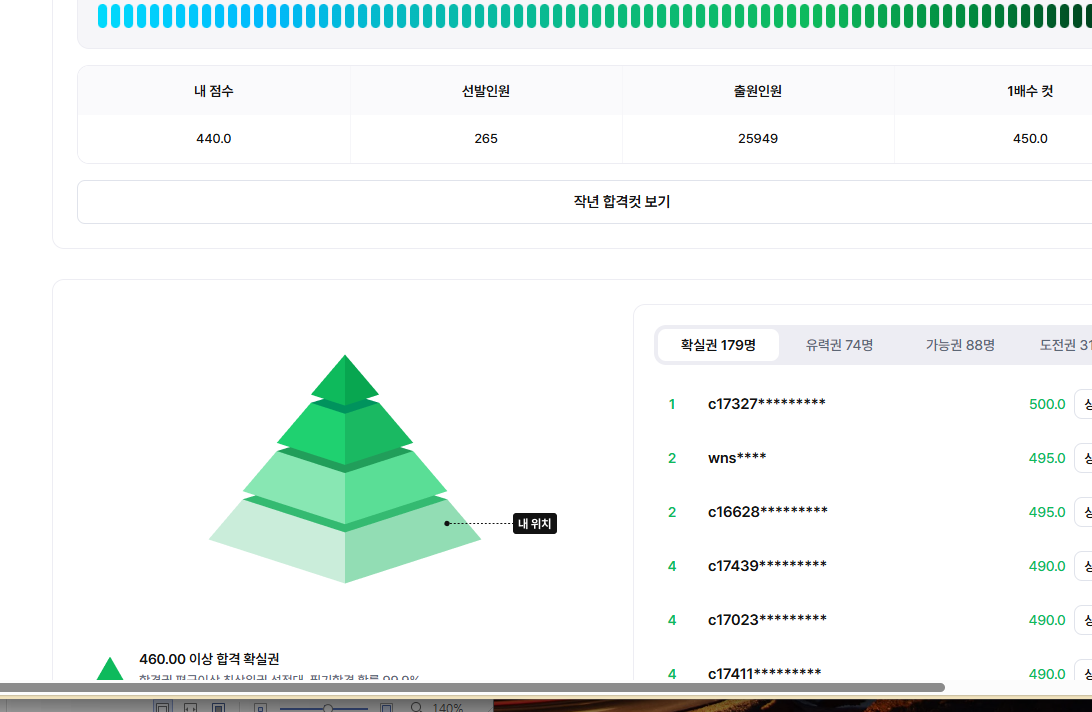Click the user c17023********* name
The image size is (1092, 712).
767,620
